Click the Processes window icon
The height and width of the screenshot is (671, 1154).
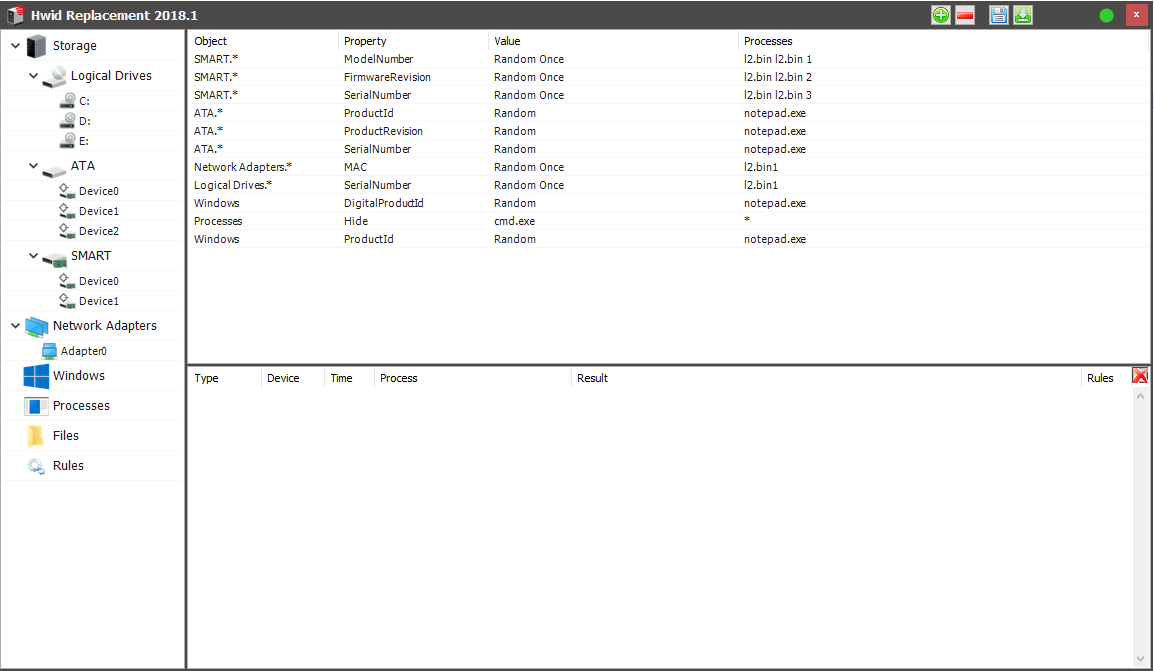[x=36, y=406]
